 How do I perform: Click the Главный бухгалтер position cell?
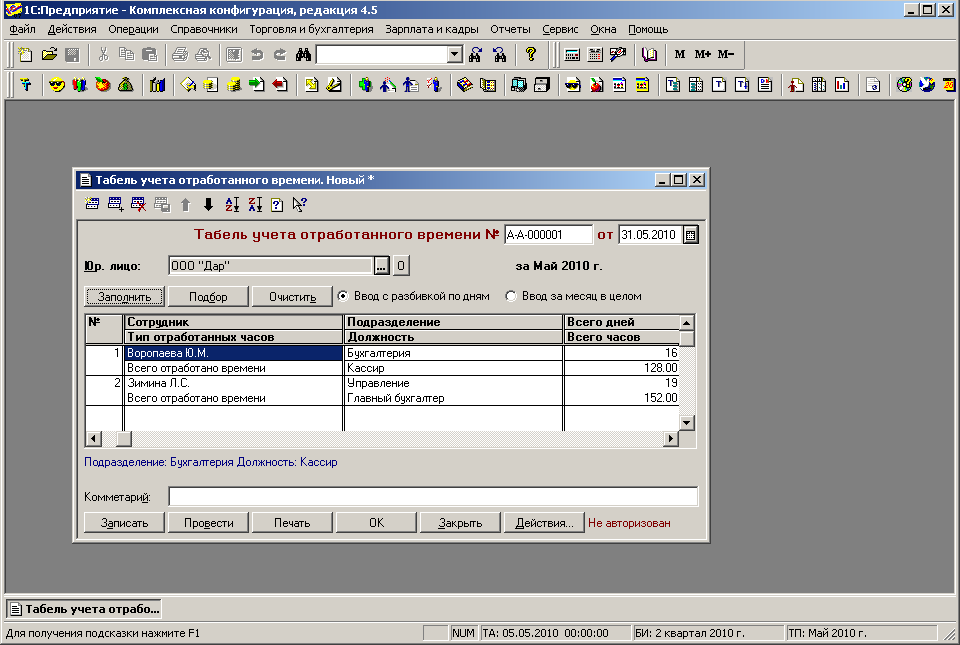[453, 398]
